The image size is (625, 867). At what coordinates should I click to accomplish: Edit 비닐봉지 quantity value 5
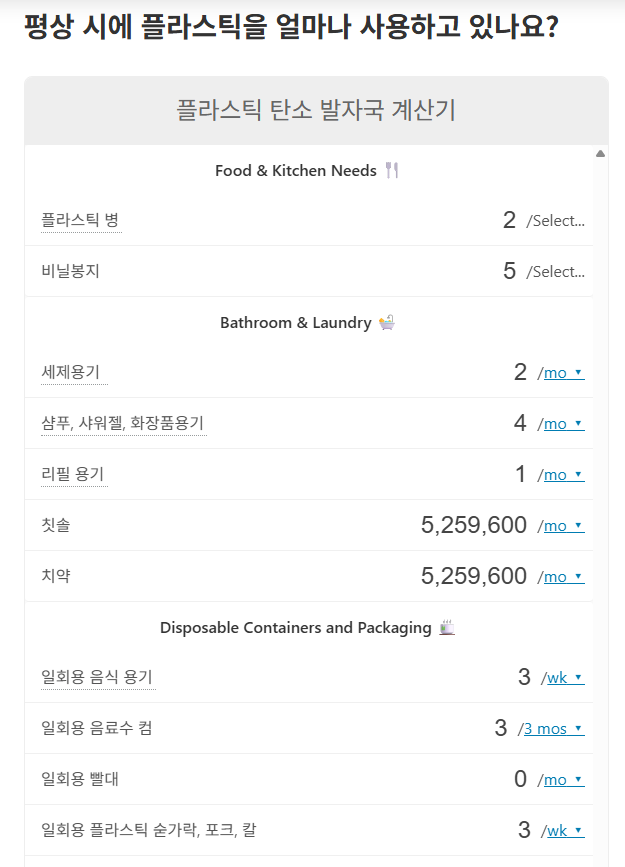[x=509, y=271]
